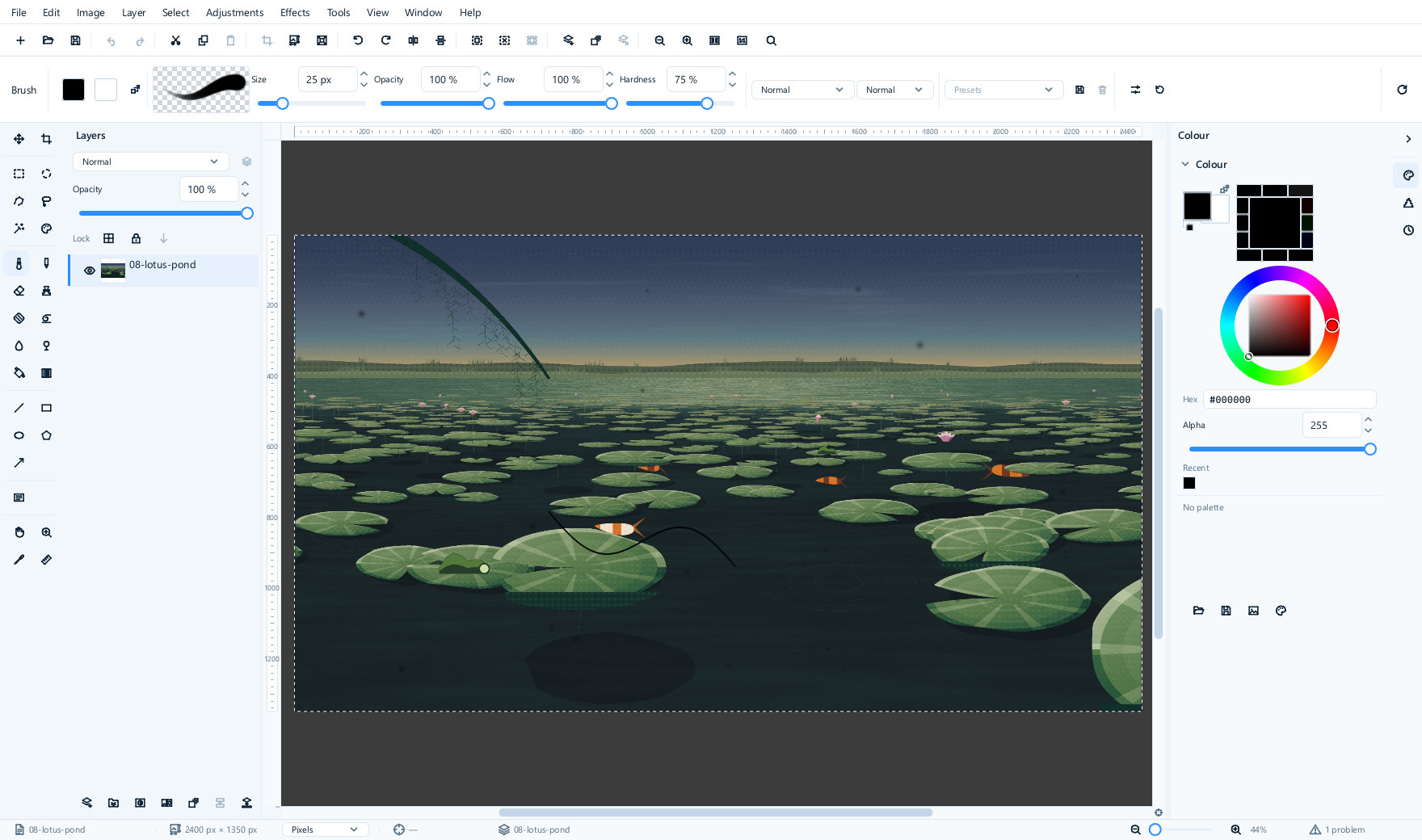The height and width of the screenshot is (840, 1422).
Task: Toggle lock all padlock in Layers panel
Action: point(136,238)
